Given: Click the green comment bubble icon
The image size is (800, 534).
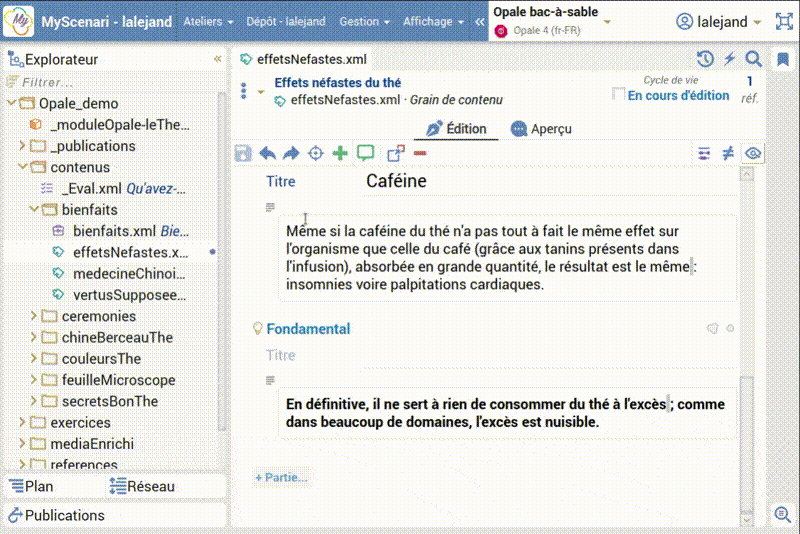Looking at the screenshot, I should 366,153.
